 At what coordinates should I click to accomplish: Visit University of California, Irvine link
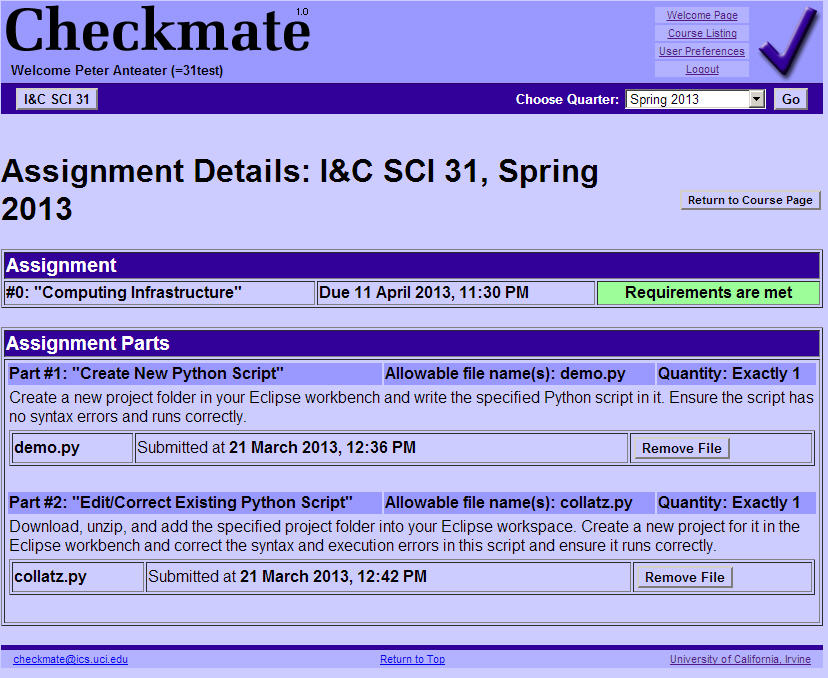[x=742, y=659]
